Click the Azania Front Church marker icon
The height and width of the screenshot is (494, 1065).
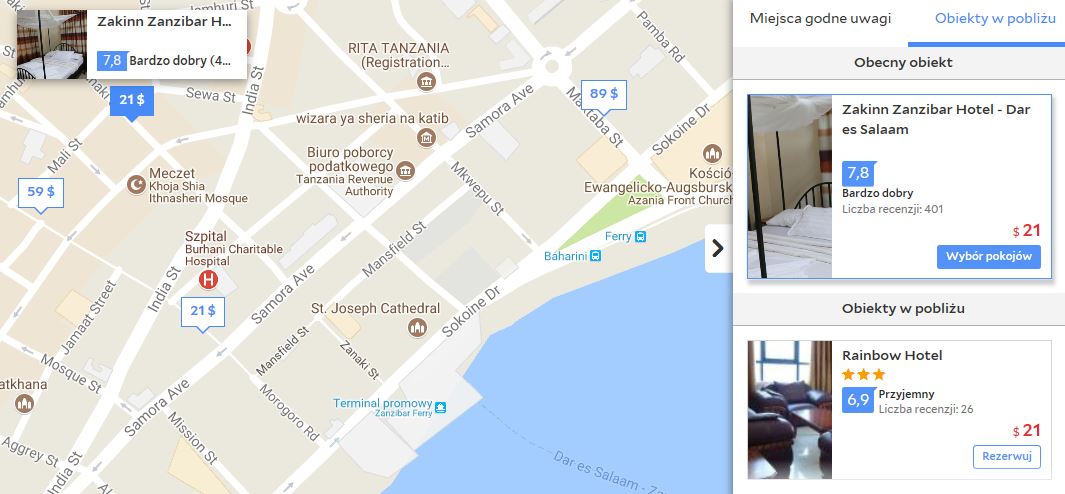[x=712, y=153]
